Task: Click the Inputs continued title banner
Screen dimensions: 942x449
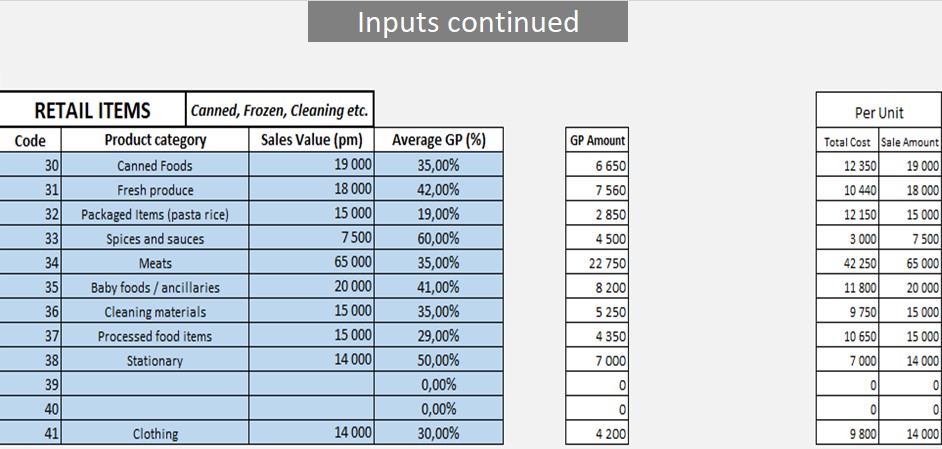Action: (467, 22)
